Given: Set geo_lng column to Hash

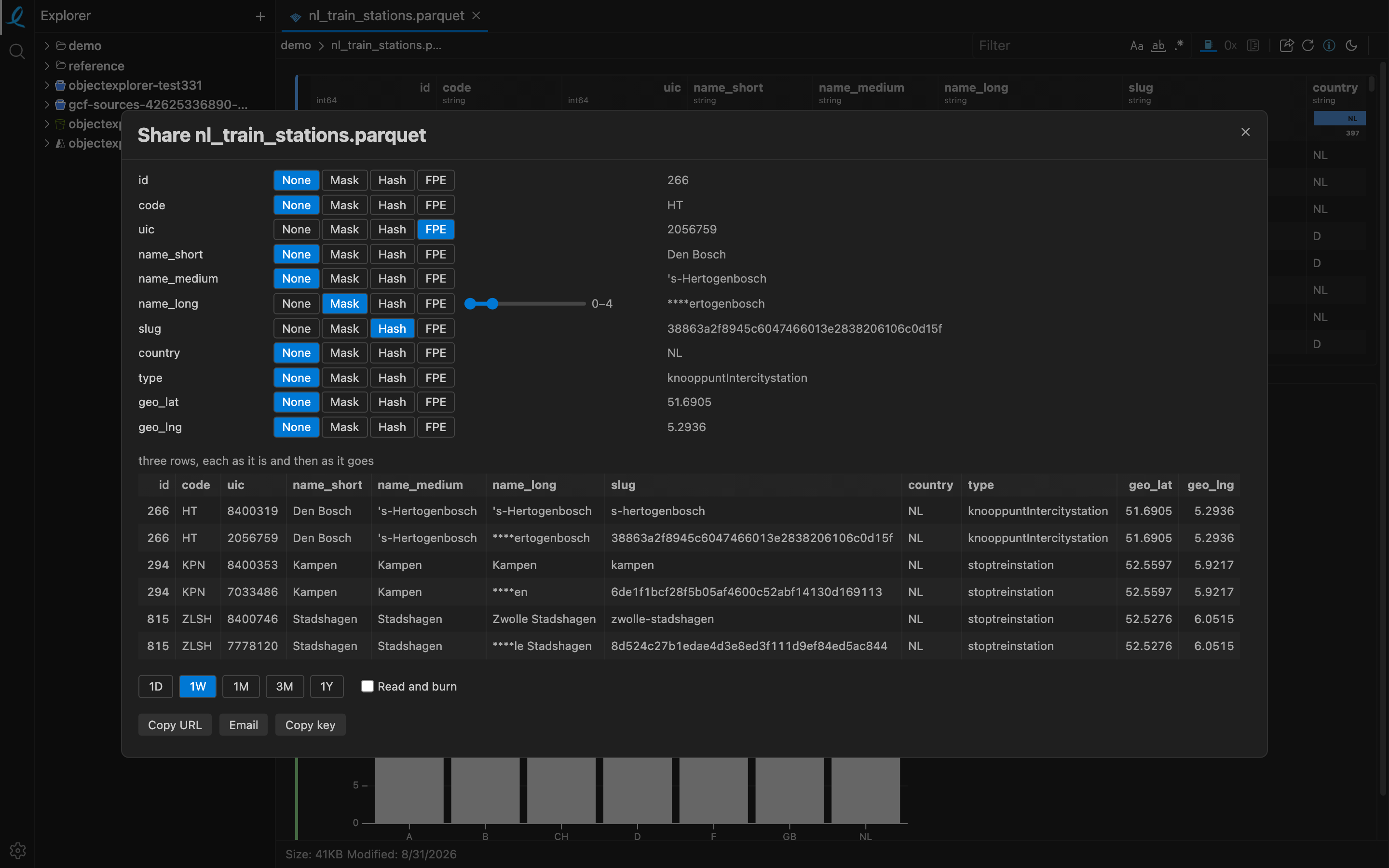Looking at the screenshot, I should coord(392,427).
